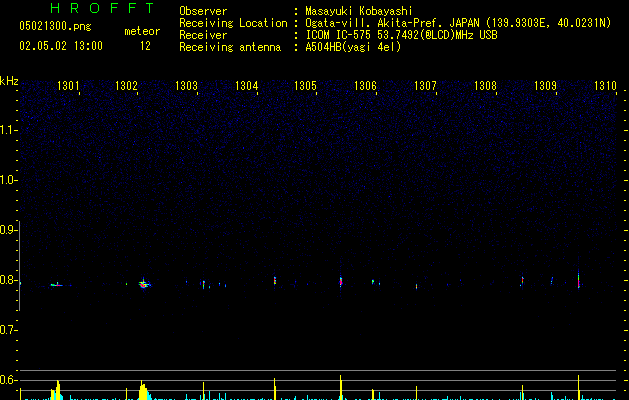
Task: Click the date stamp 02.05.02 13:00
Action: [x=61, y=46]
